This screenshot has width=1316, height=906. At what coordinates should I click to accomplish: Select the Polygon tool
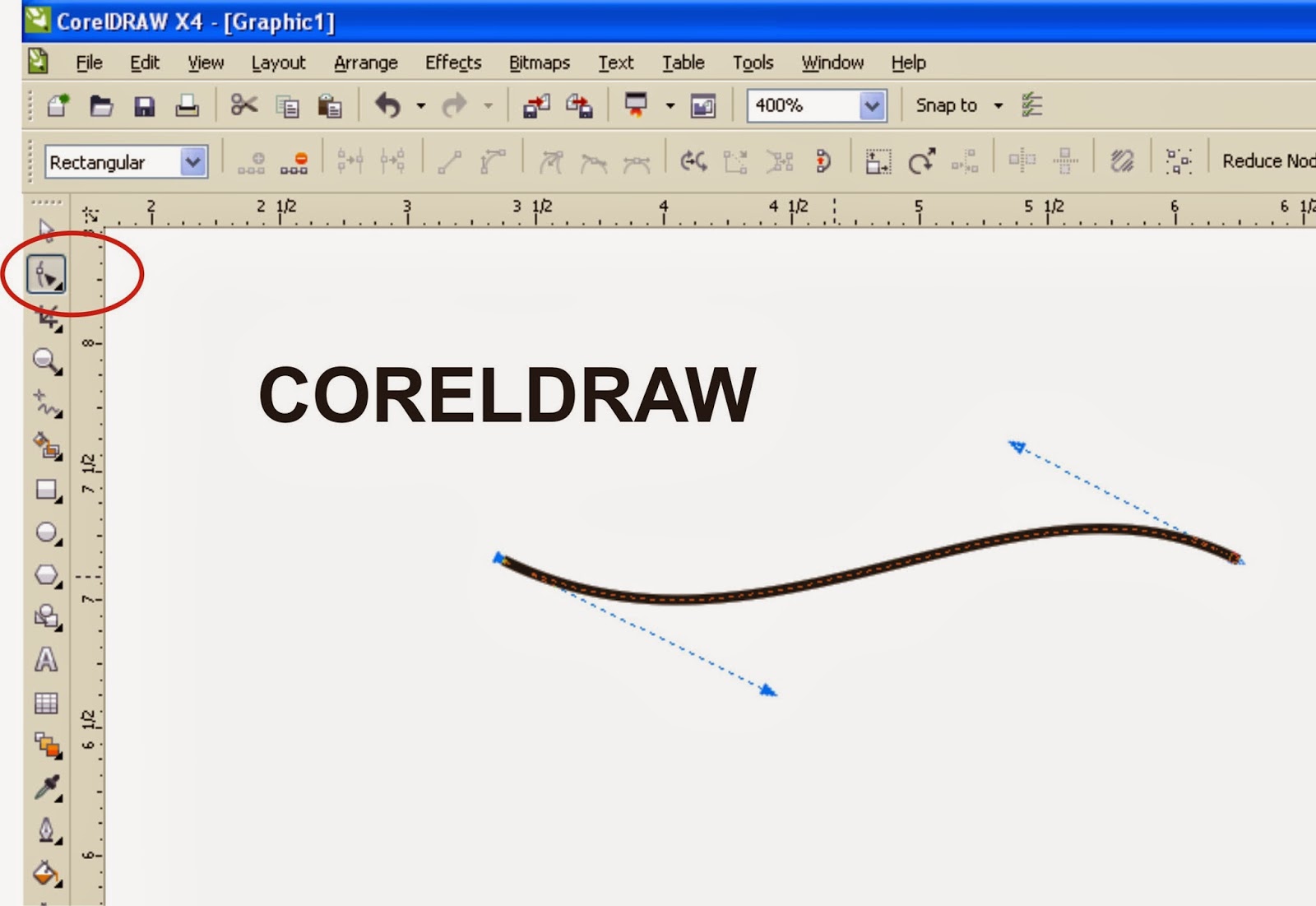coord(47,575)
